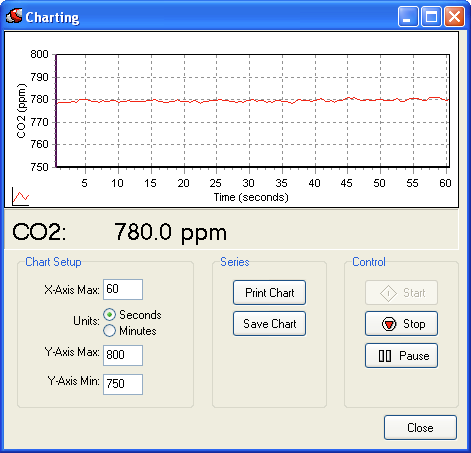Click the Y-Axis Min field showing 750

click(x=123, y=384)
